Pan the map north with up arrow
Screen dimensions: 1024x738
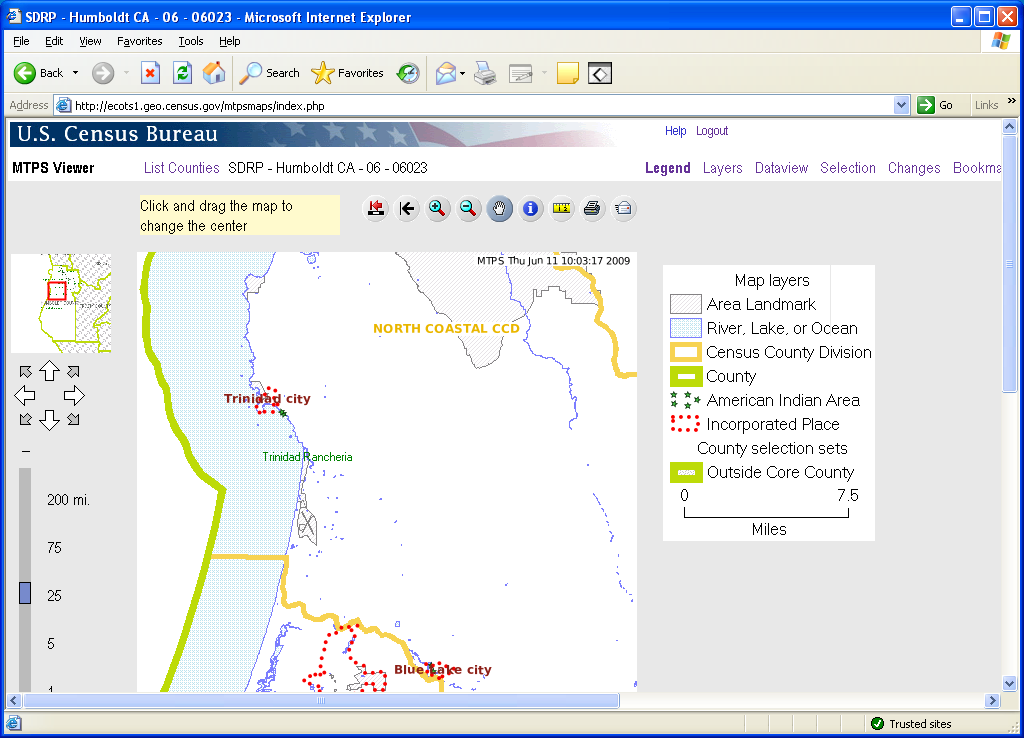[x=49, y=371]
